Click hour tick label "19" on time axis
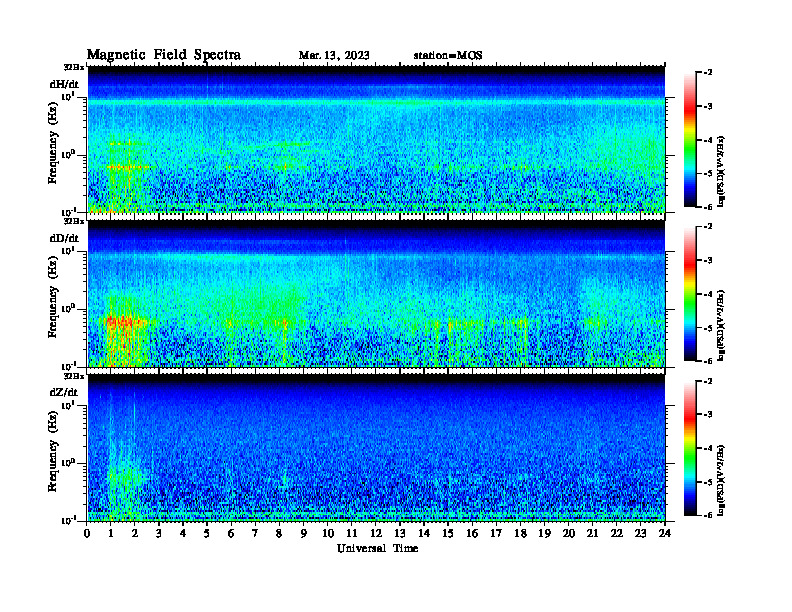Viewport: 792px width, 612px height. tap(544, 533)
